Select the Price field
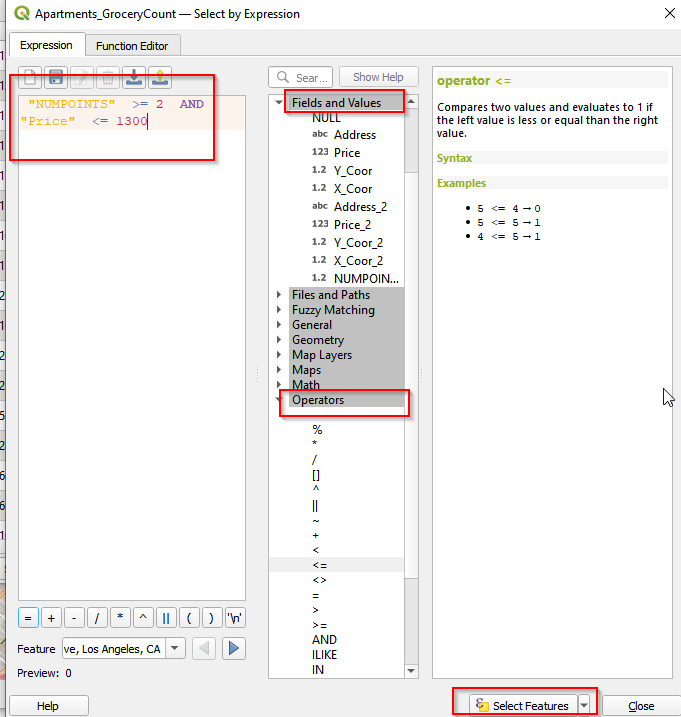The width and height of the screenshot is (681, 717). pyautogui.click(x=347, y=153)
